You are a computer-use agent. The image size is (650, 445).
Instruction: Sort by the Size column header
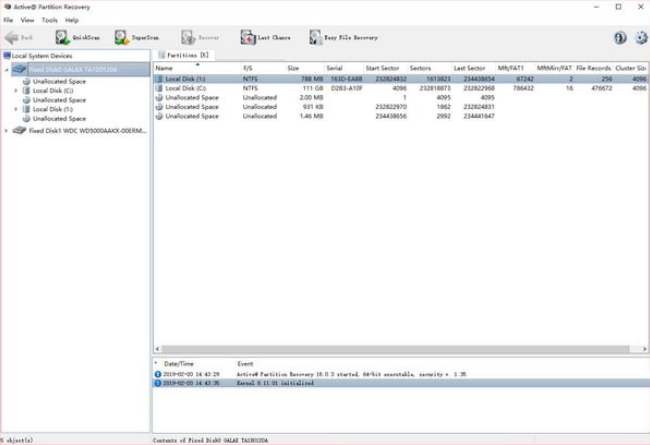tap(305, 68)
